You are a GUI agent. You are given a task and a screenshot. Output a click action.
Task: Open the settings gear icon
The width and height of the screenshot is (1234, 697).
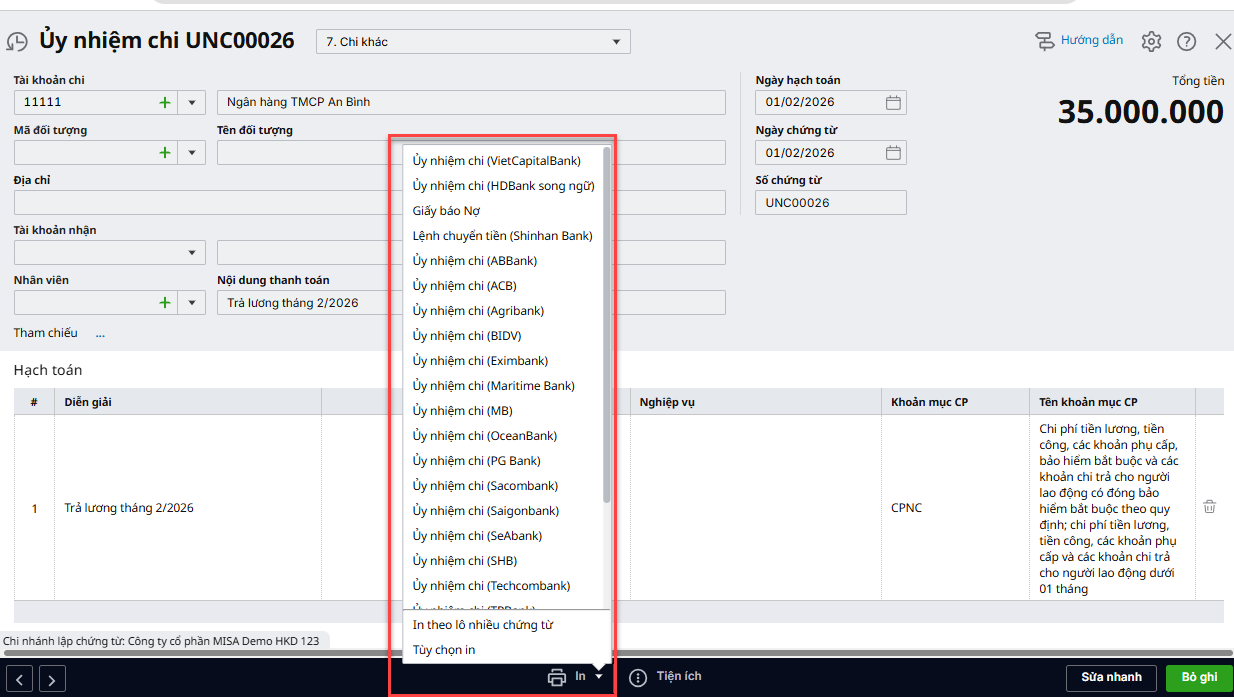coord(1151,41)
